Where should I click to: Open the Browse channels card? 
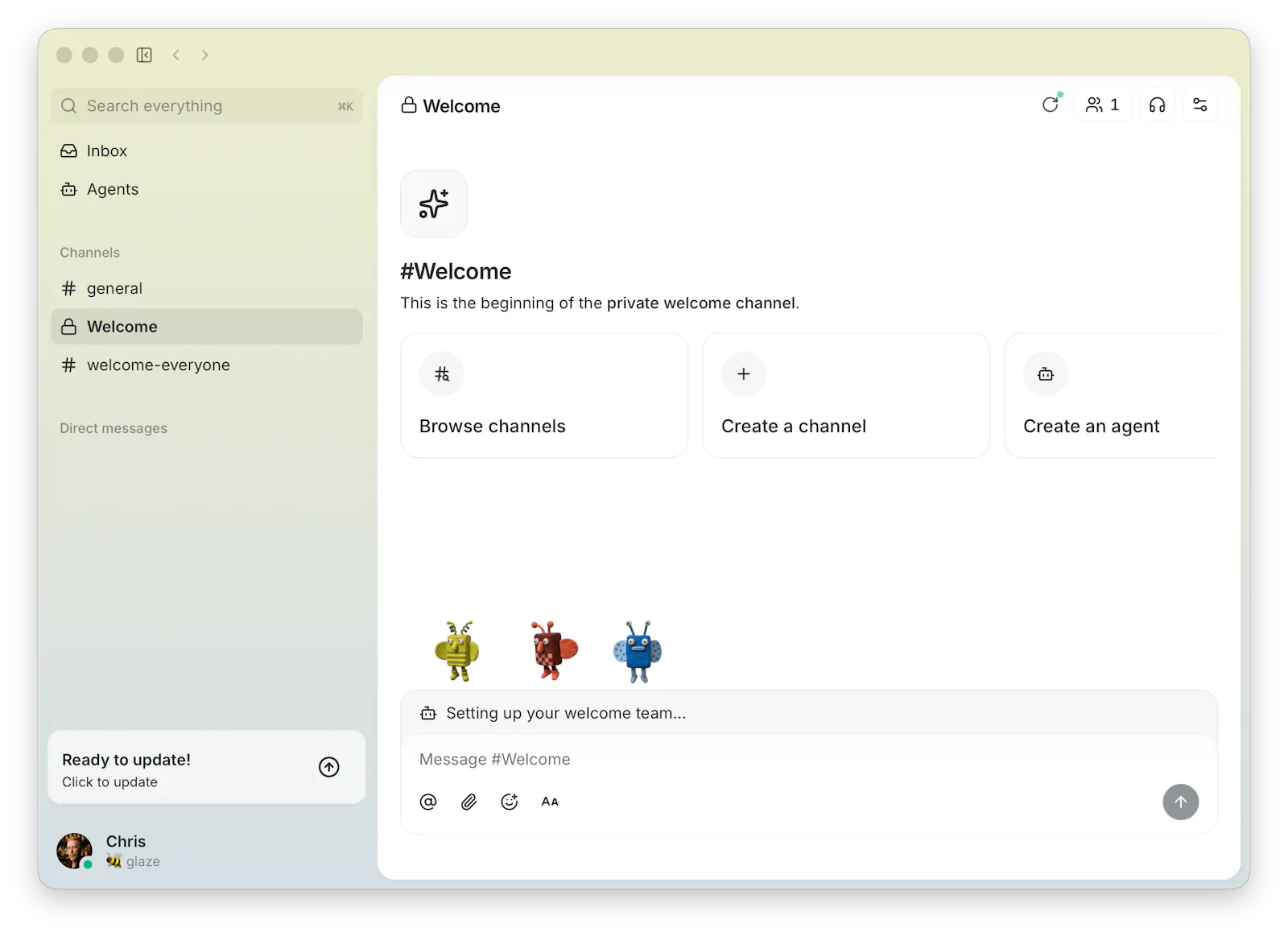544,395
